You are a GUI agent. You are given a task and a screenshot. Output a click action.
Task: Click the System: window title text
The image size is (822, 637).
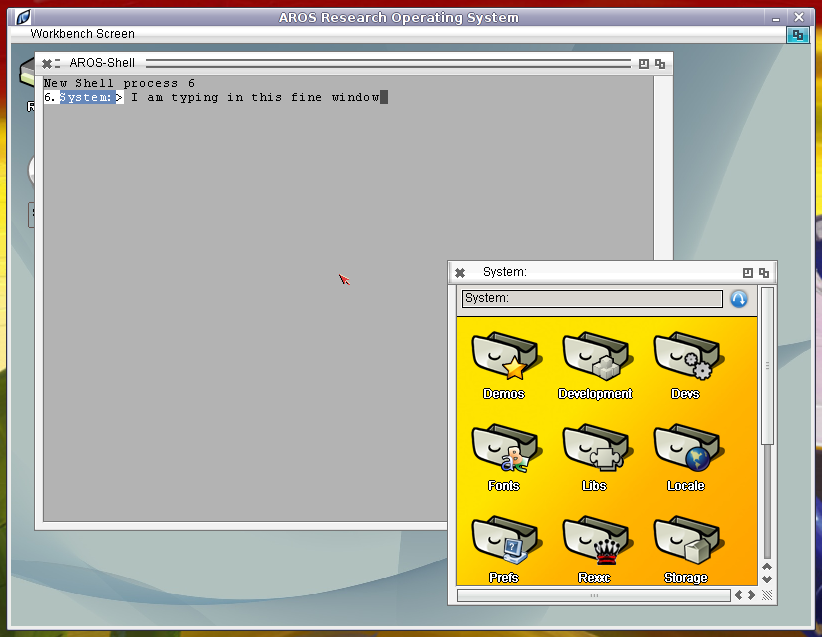coord(505,272)
